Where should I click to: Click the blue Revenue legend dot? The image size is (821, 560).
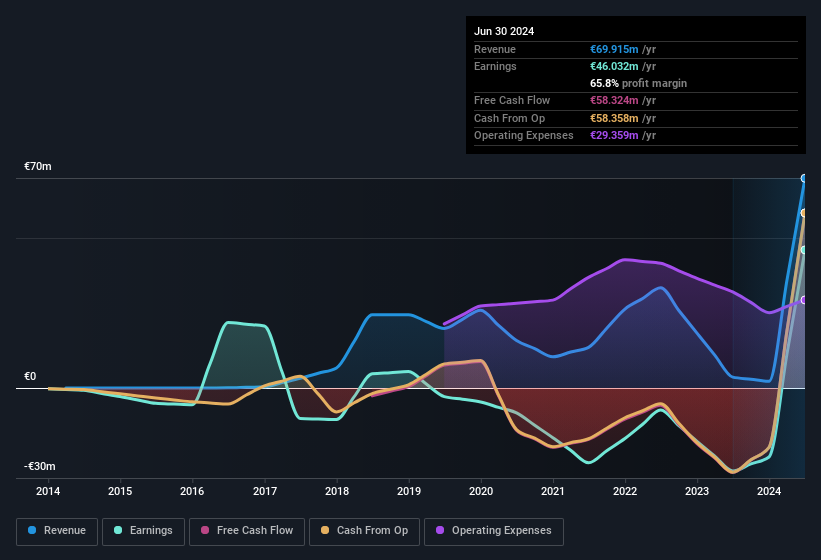(x=33, y=531)
